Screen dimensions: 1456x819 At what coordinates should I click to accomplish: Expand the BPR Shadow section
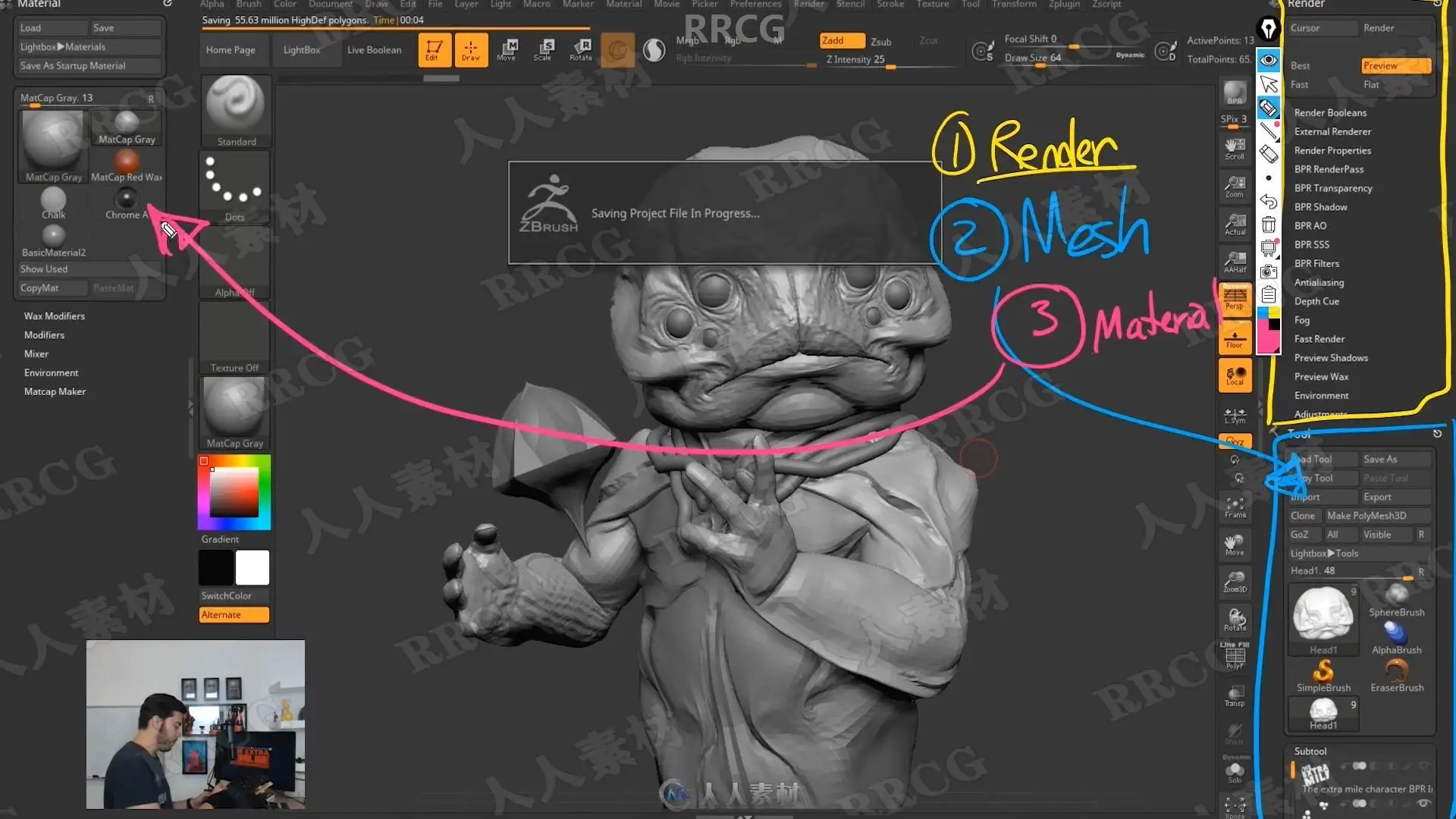[1320, 207]
